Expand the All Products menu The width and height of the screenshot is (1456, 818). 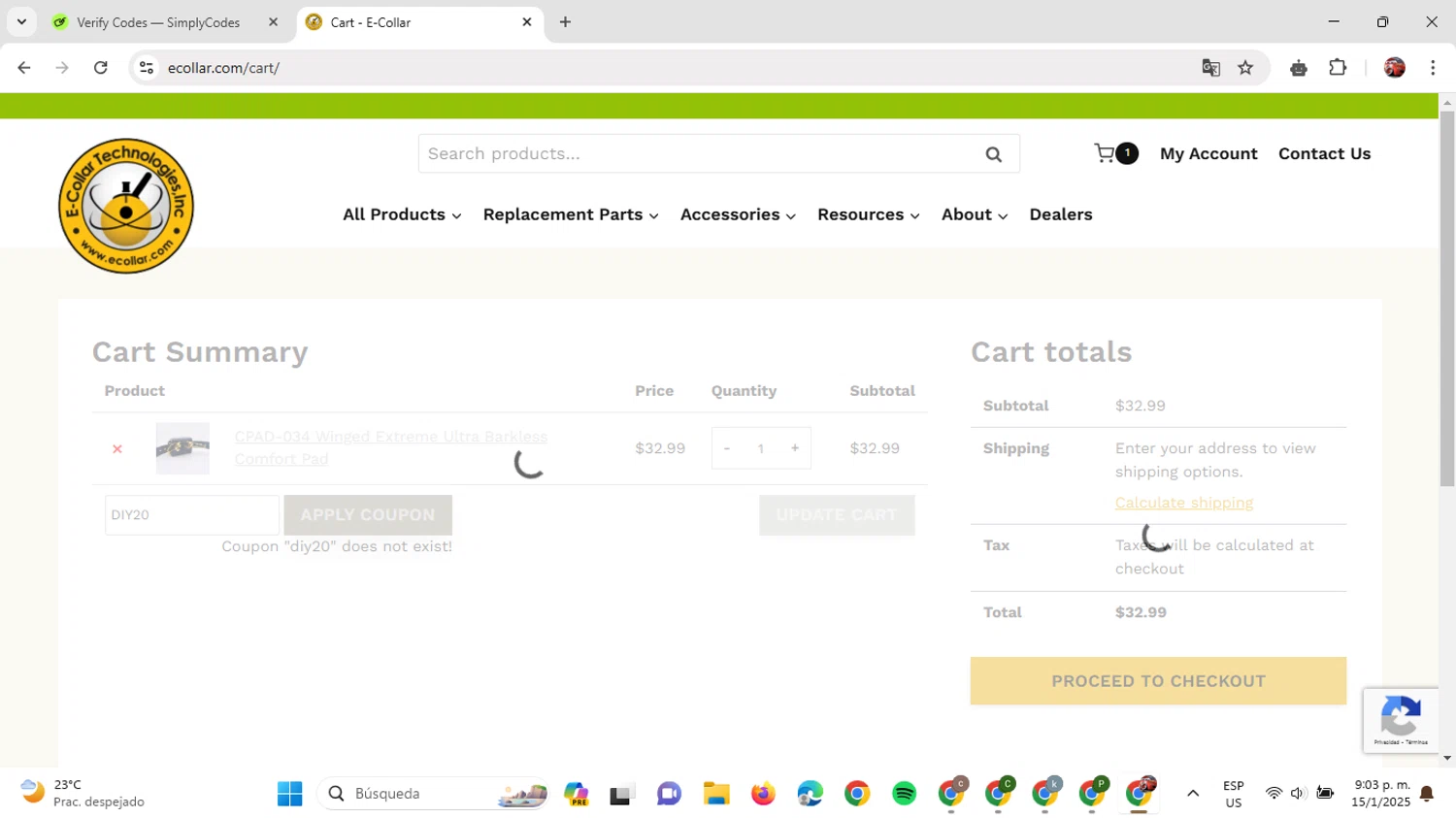[x=402, y=214]
